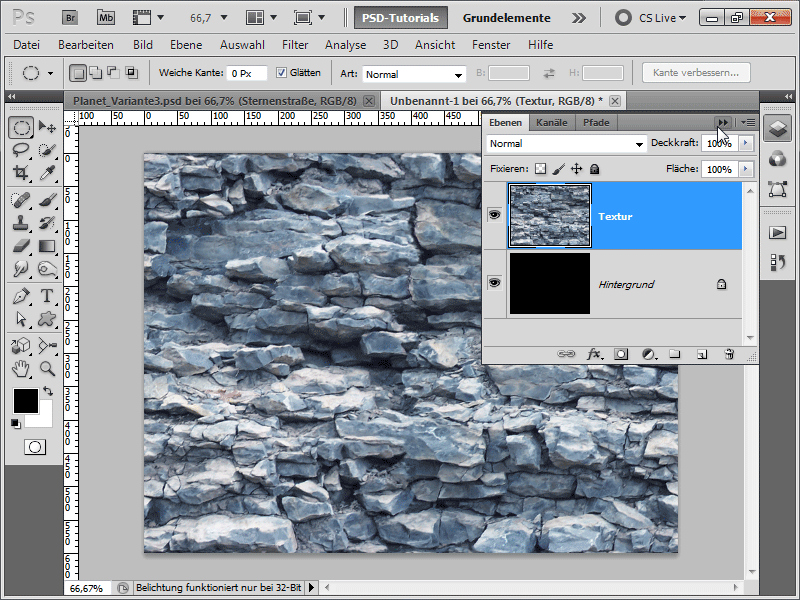This screenshot has width=800, height=600.
Task: Select the Crop tool
Action: [21, 173]
